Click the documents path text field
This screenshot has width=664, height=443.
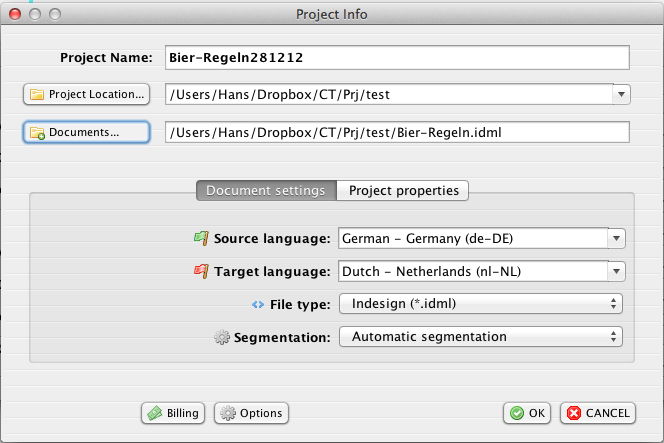(x=396, y=132)
